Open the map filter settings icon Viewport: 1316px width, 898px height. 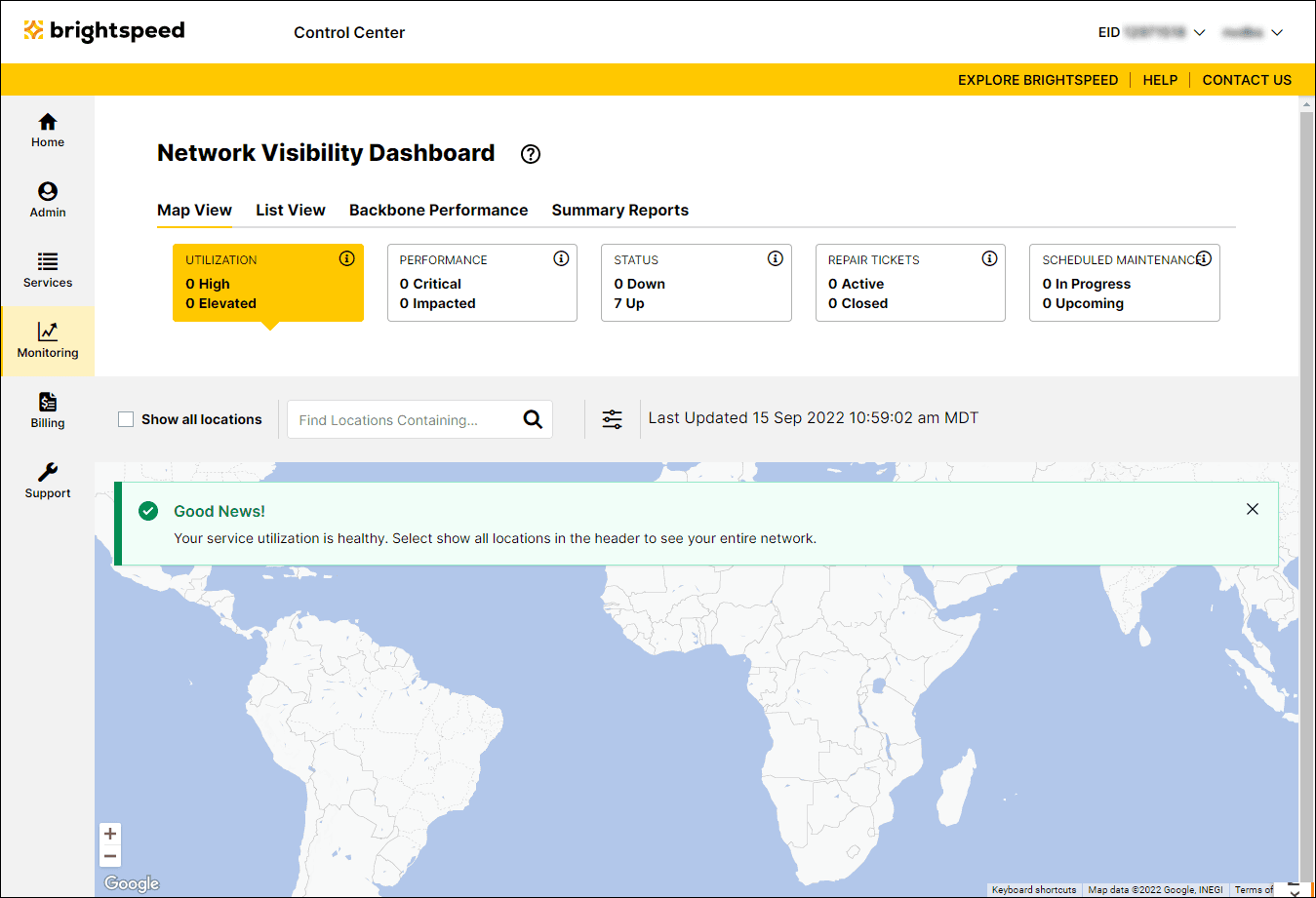coord(612,418)
